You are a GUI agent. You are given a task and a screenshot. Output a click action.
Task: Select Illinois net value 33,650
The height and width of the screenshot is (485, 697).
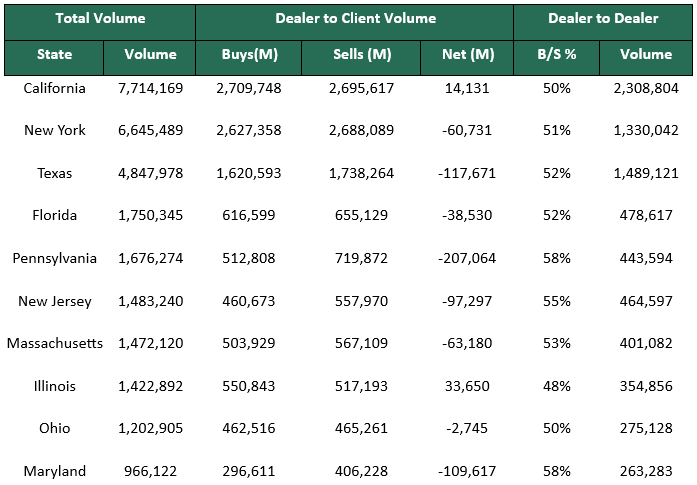pyautogui.click(x=467, y=386)
